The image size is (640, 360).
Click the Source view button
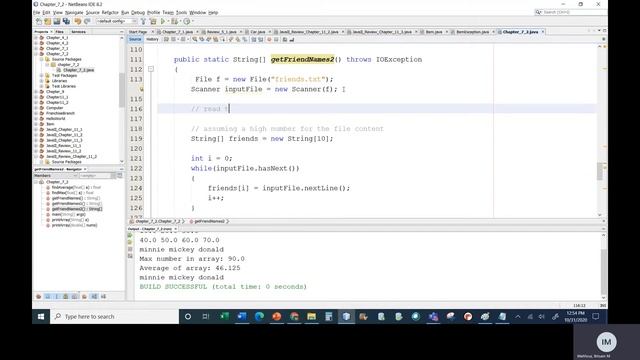tap(135, 40)
